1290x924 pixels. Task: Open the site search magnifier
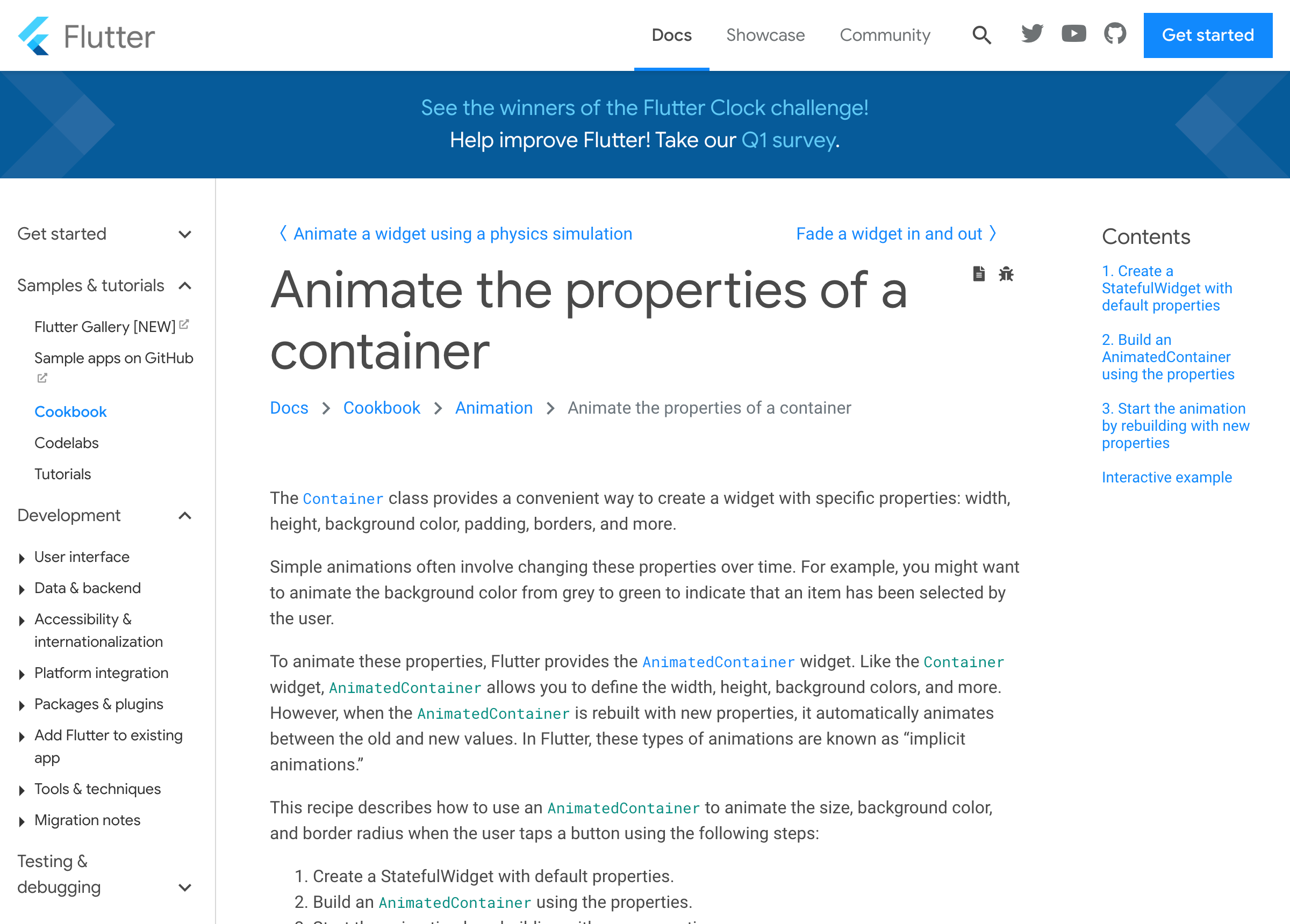pyautogui.click(x=981, y=35)
